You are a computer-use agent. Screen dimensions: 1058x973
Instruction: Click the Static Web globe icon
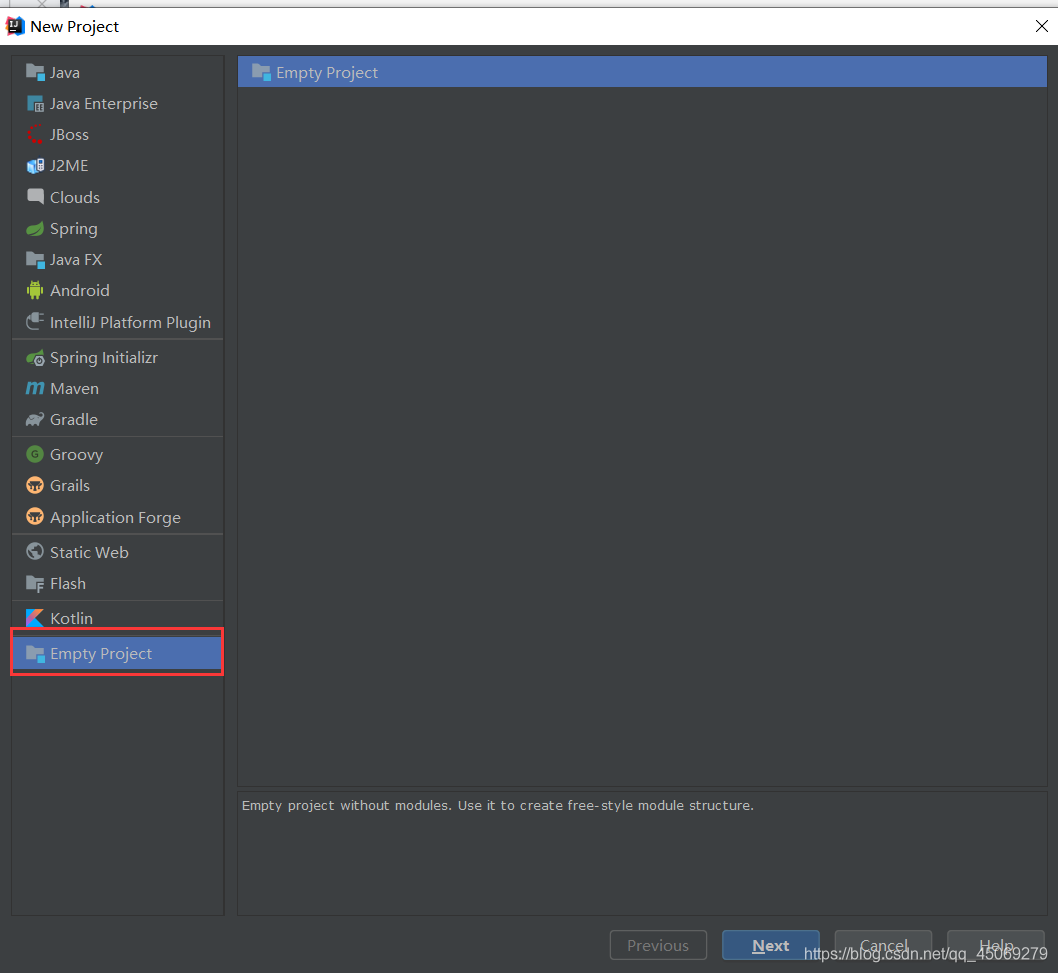tap(35, 552)
